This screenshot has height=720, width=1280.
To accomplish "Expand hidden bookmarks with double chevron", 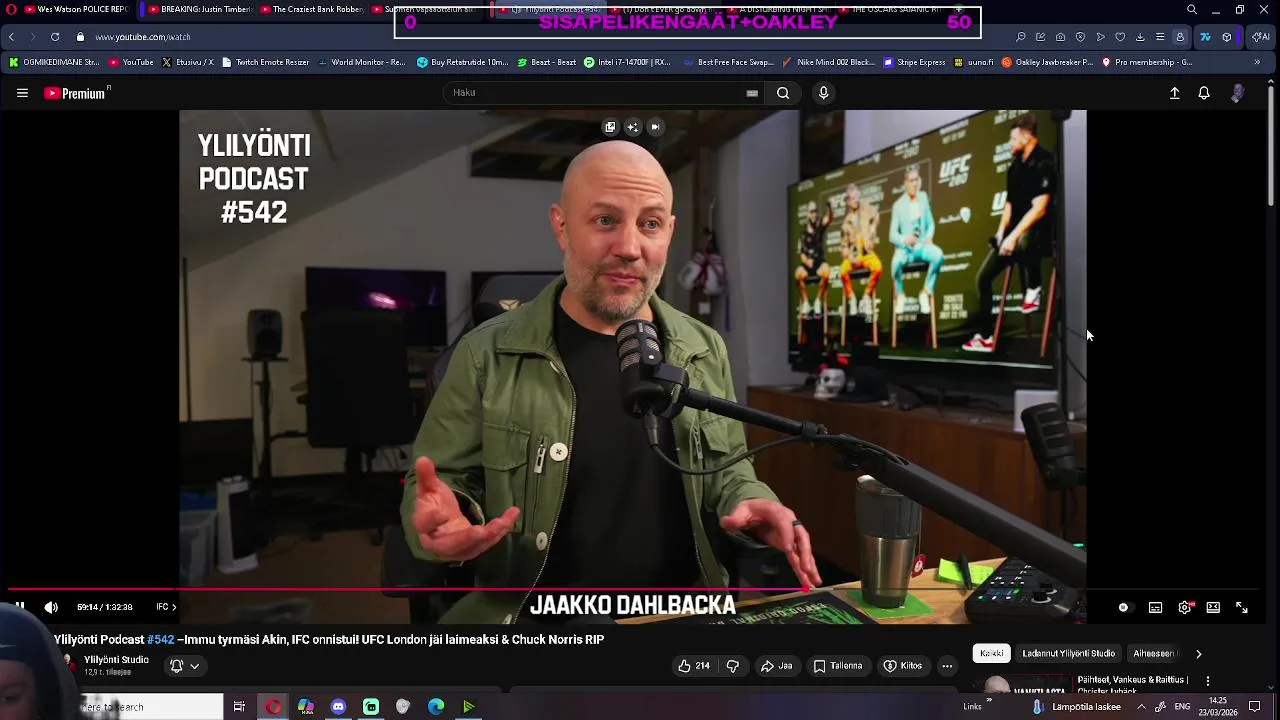I will click(x=1257, y=62).
